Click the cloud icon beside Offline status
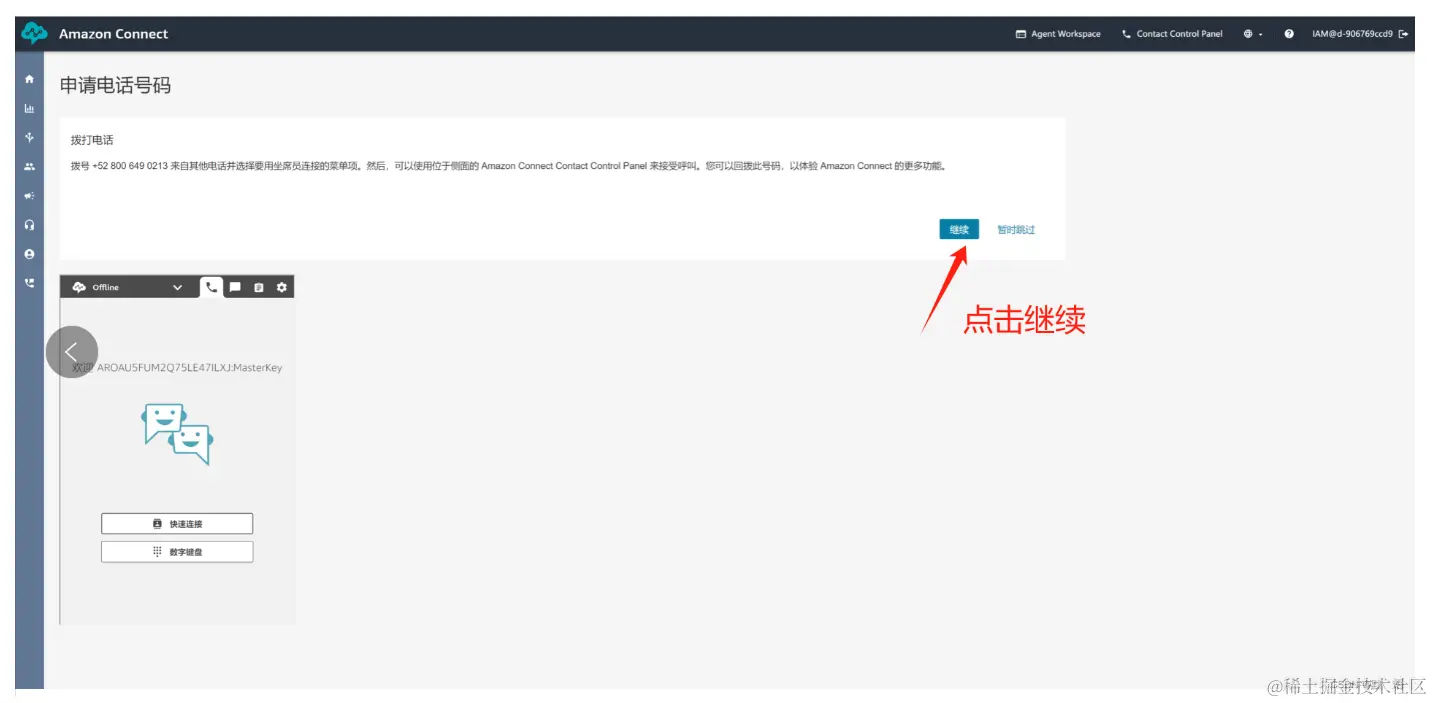 tap(79, 287)
